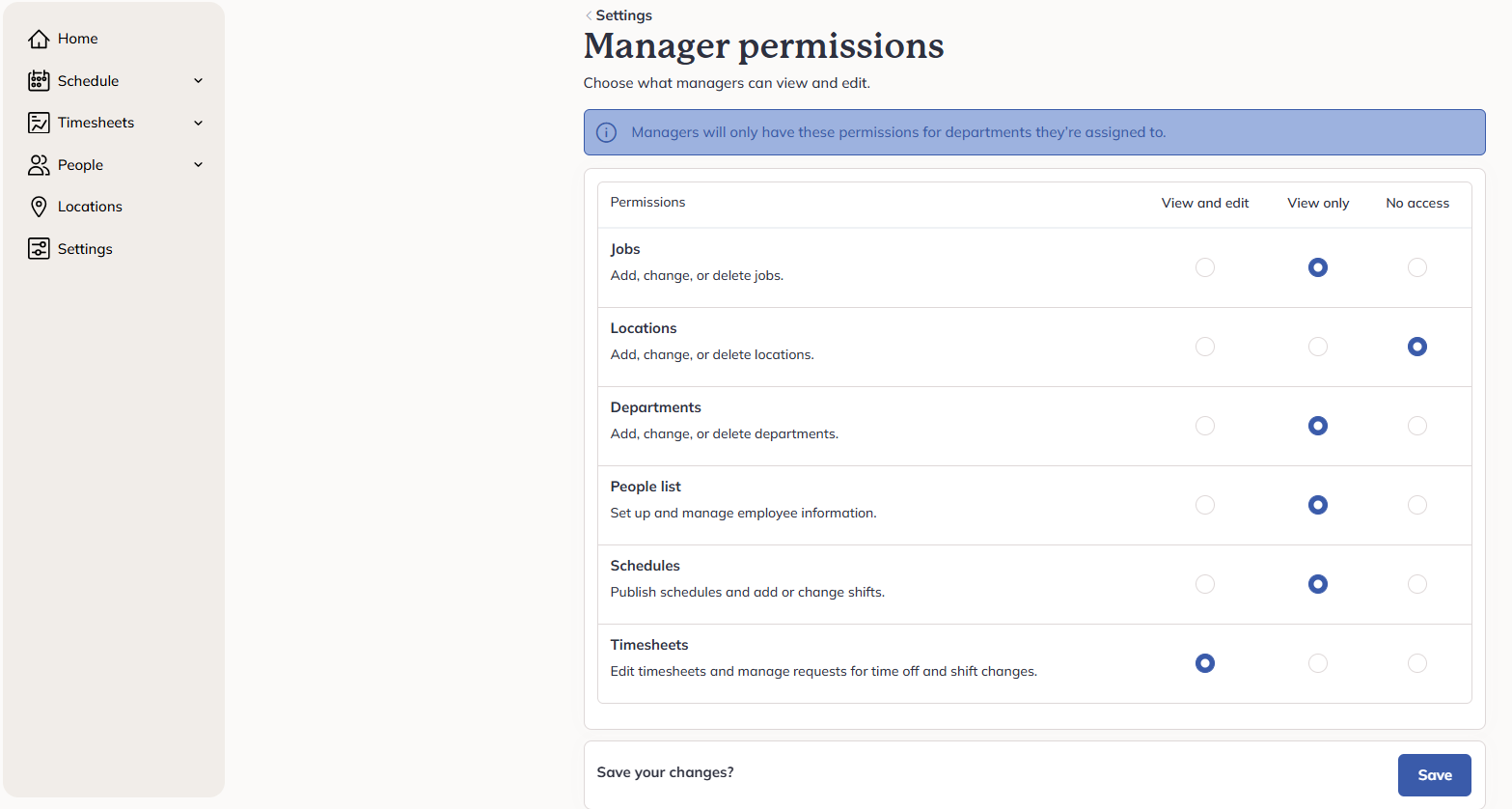Set Locations to View and edit

click(1205, 347)
